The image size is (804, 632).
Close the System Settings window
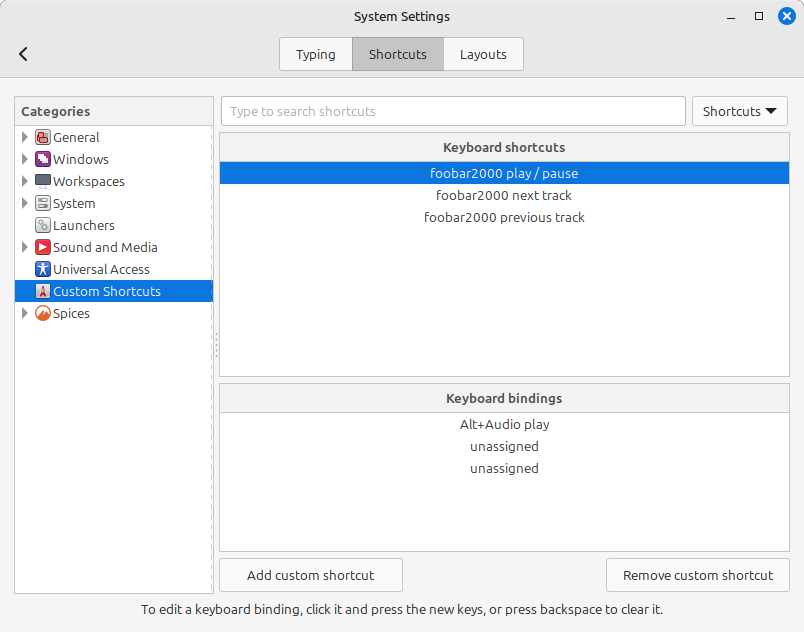pos(787,16)
